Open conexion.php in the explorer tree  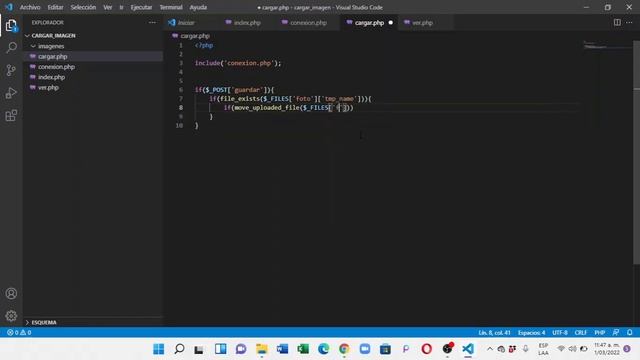pos(93,67)
